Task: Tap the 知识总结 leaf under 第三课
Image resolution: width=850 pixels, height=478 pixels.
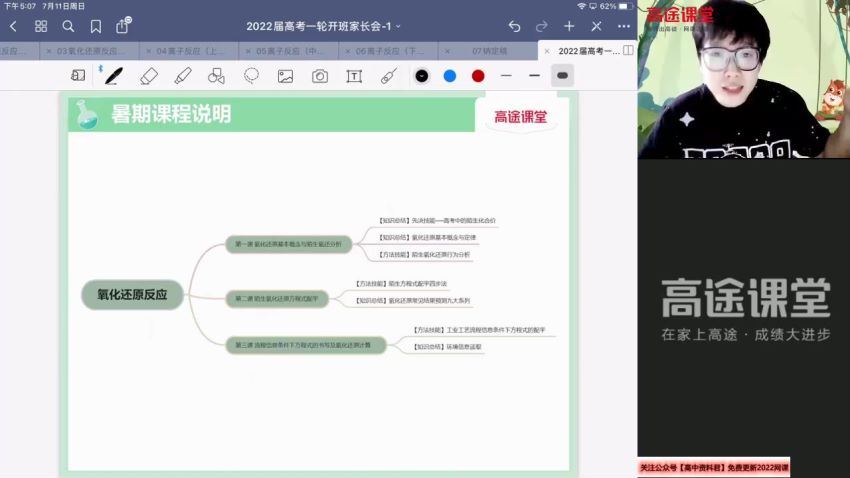Action: 447,347
